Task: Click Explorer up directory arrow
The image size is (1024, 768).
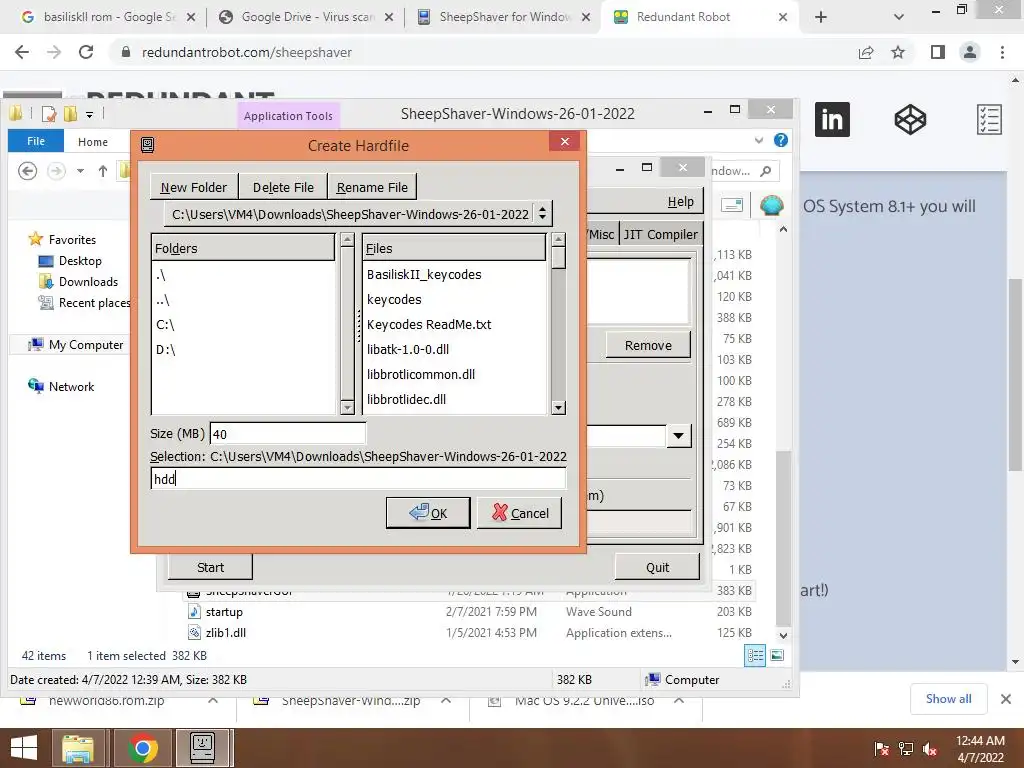Action: pyautogui.click(x=103, y=171)
